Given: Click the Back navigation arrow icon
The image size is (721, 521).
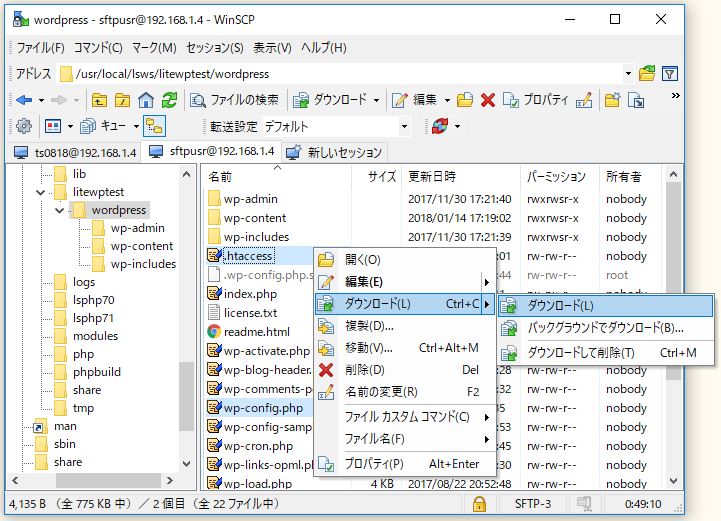Looking at the screenshot, I should [24, 100].
